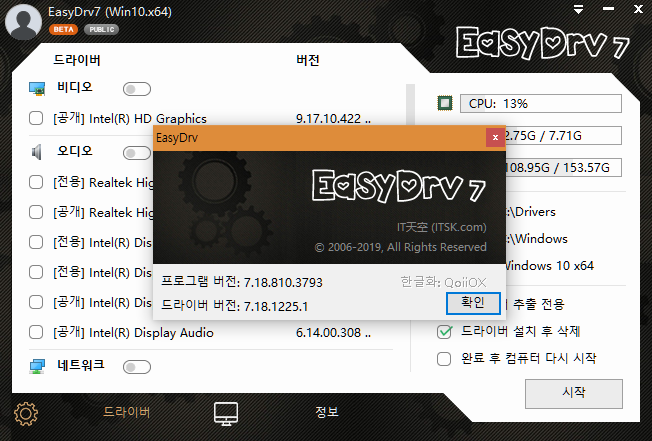Click the 확인 button in EasyDrv dialog
The height and width of the screenshot is (441, 652).
click(x=473, y=303)
